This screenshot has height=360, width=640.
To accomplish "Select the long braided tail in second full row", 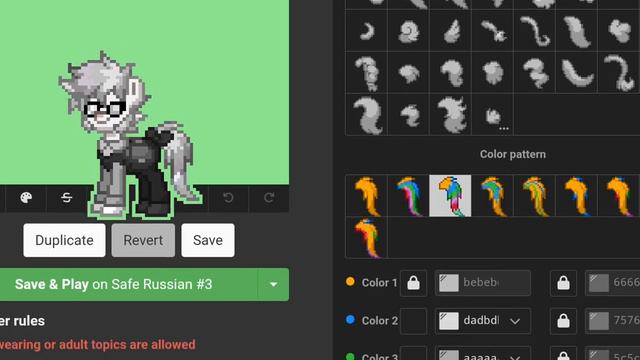I will [x=367, y=73].
